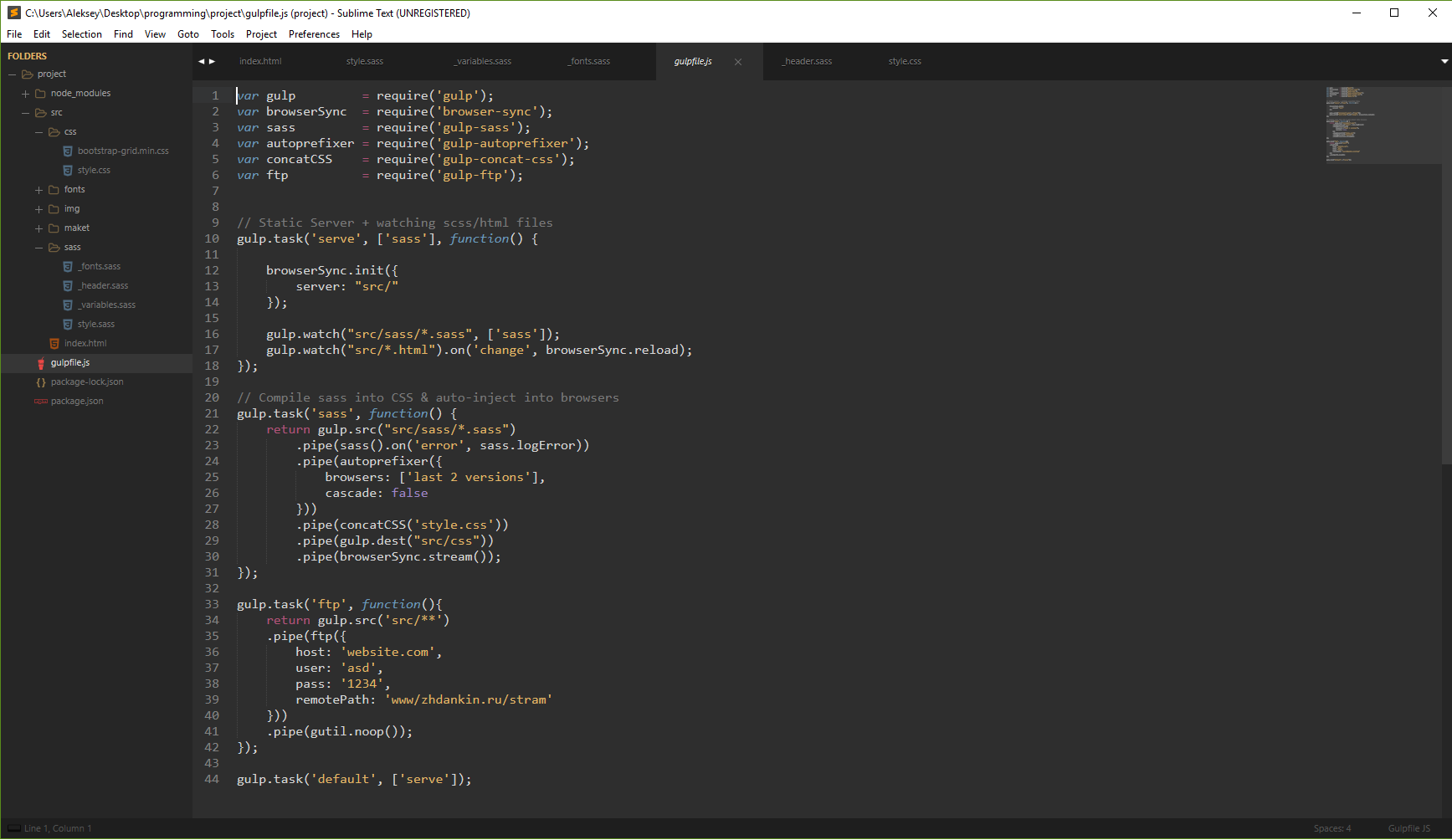Expand the maket folder
Image resolution: width=1452 pixels, height=840 pixels.
click(x=38, y=228)
